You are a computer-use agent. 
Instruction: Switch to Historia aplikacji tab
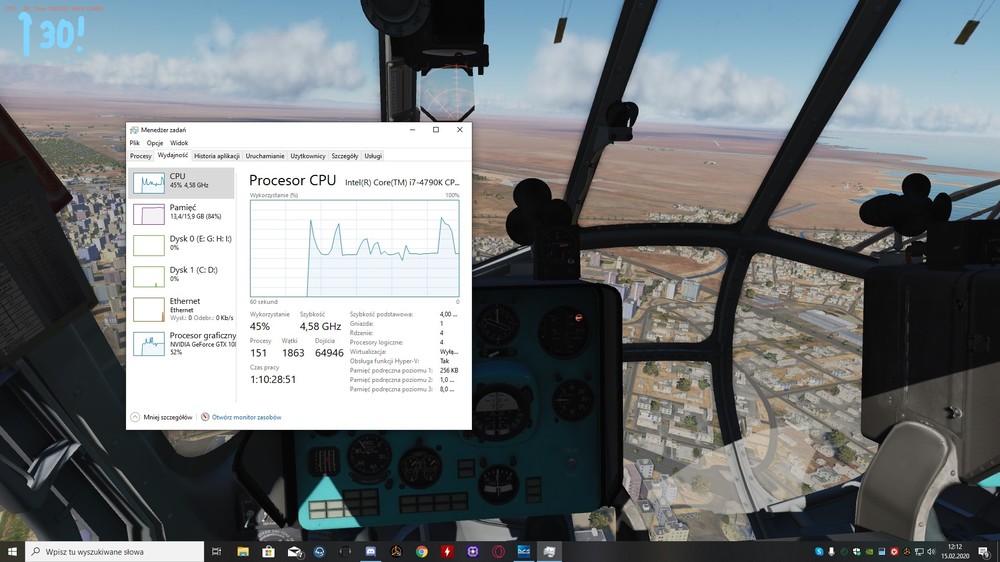point(217,156)
